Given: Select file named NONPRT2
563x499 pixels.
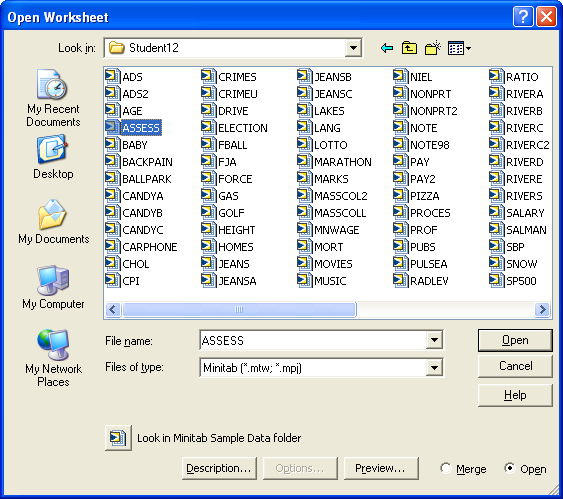Looking at the screenshot, I should pyautogui.click(x=434, y=111).
